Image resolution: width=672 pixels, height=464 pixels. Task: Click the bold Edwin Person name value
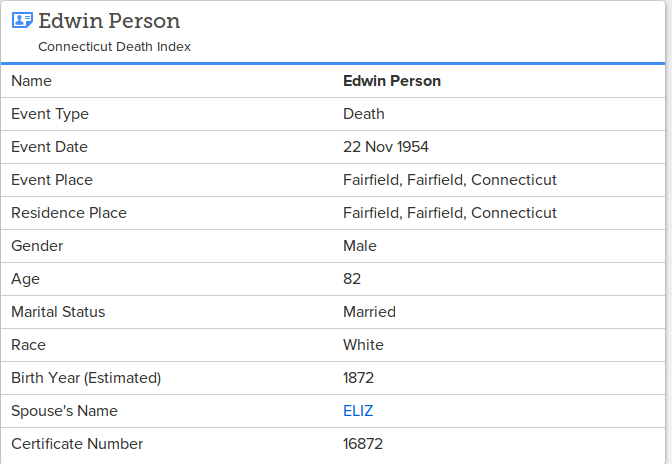point(392,81)
